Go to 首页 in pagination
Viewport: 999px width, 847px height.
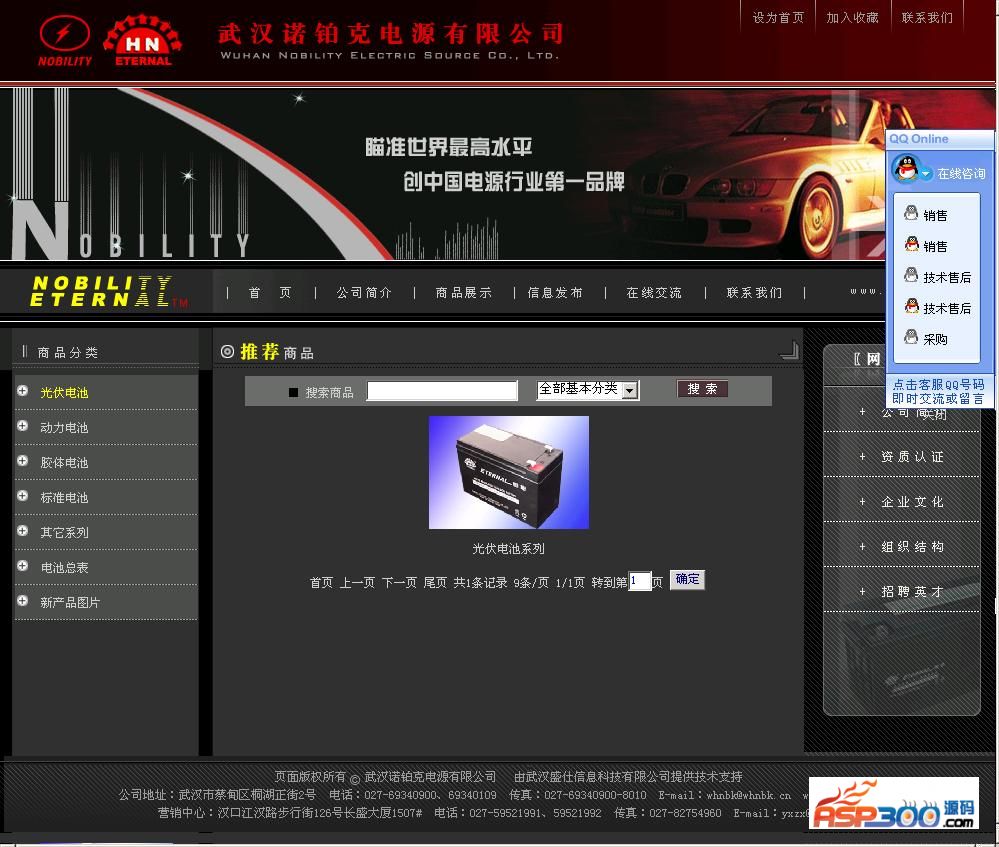click(321, 583)
